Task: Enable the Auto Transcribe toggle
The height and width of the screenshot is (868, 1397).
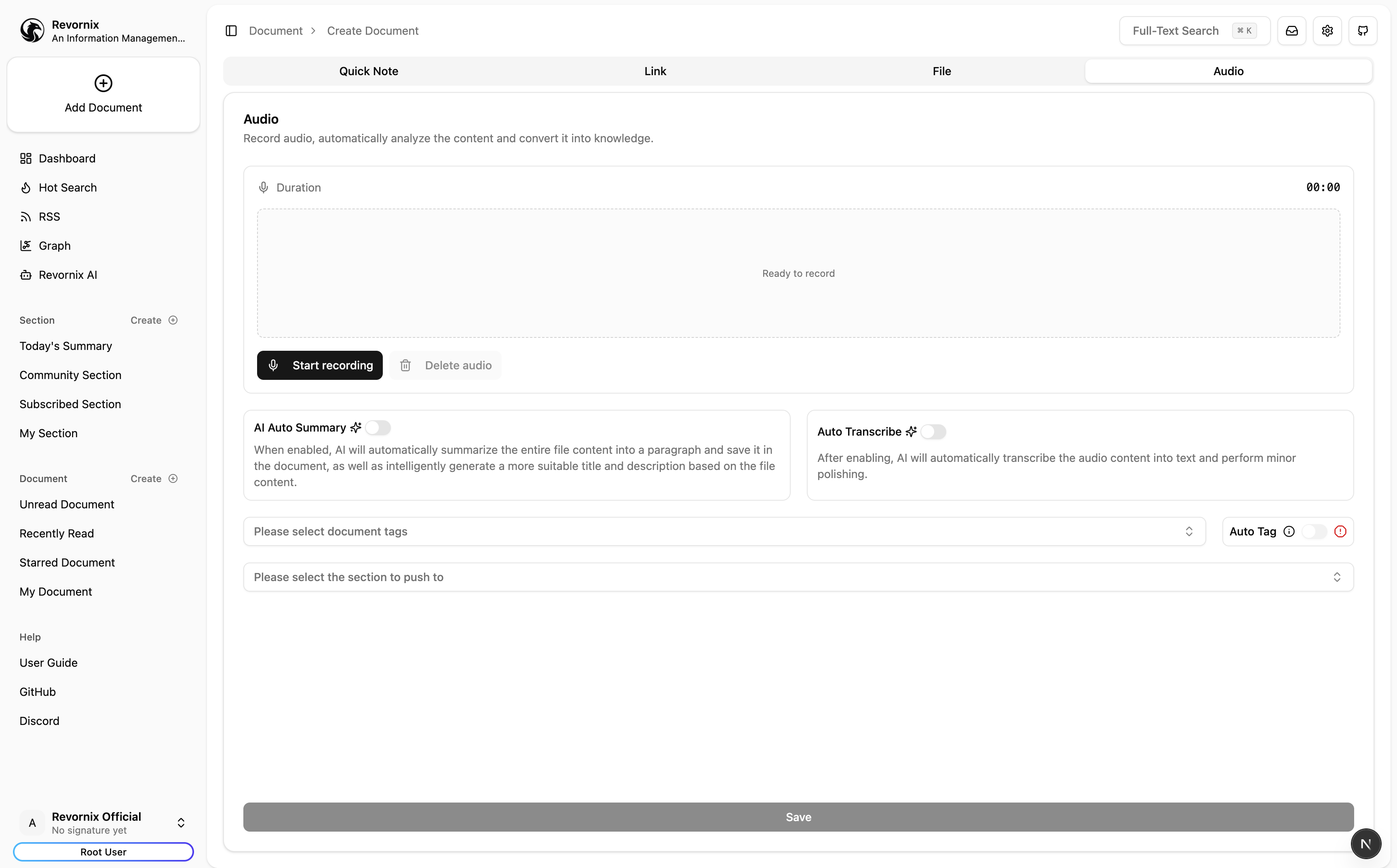Action: pos(933,432)
